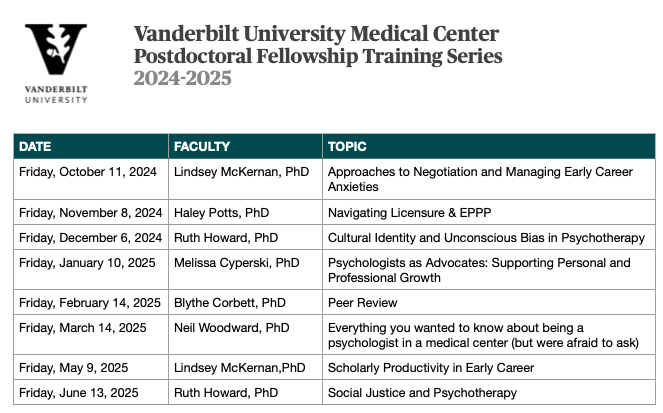Screen dimensions: 663x413
Task: Select the DATE column header
Action: click(36, 146)
